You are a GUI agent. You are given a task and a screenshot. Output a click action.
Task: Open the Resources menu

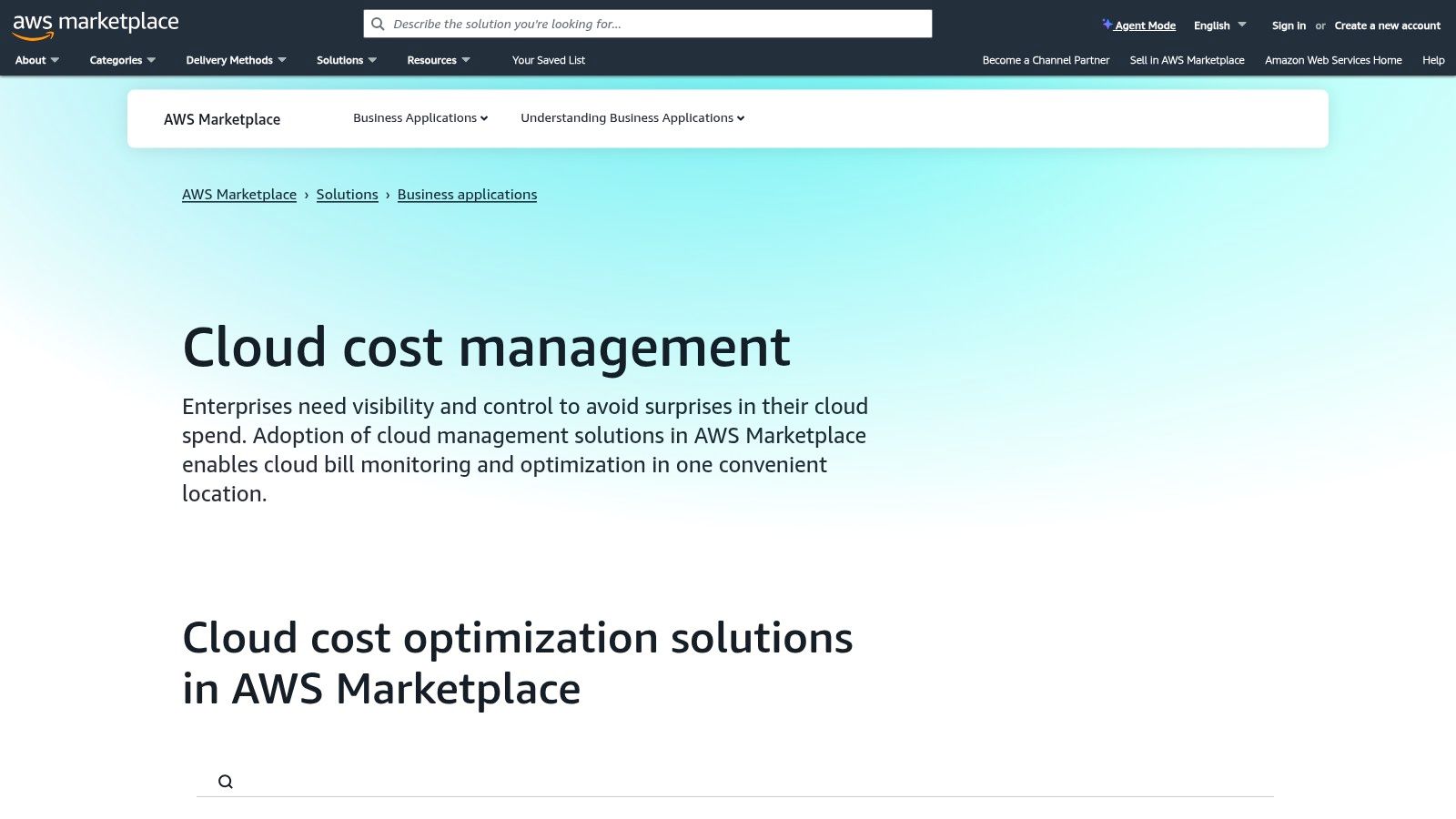(439, 60)
